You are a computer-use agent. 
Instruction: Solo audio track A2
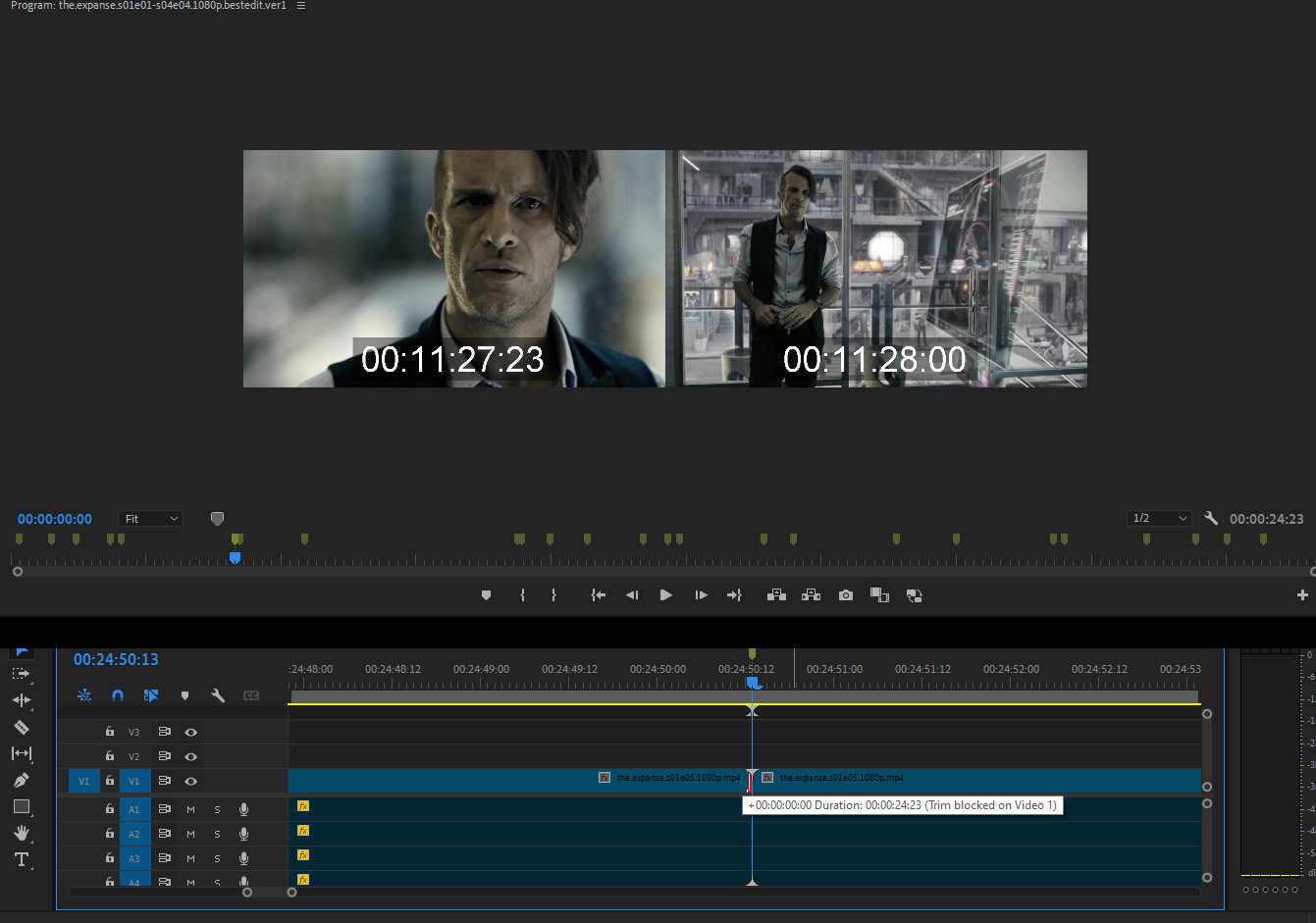click(x=217, y=834)
